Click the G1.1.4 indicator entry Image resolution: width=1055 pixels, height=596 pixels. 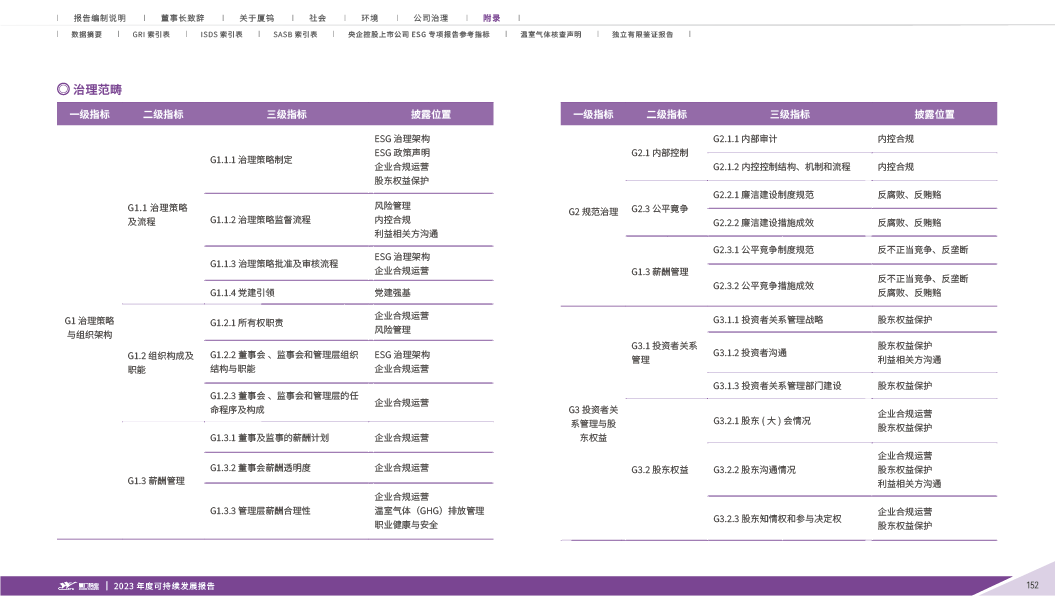pyautogui.click(x=242, y=293)
